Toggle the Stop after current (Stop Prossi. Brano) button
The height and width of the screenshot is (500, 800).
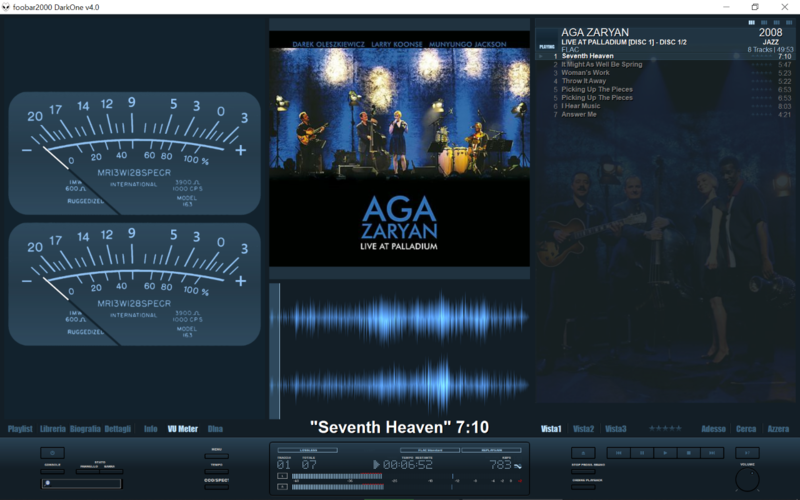point(582,472)
